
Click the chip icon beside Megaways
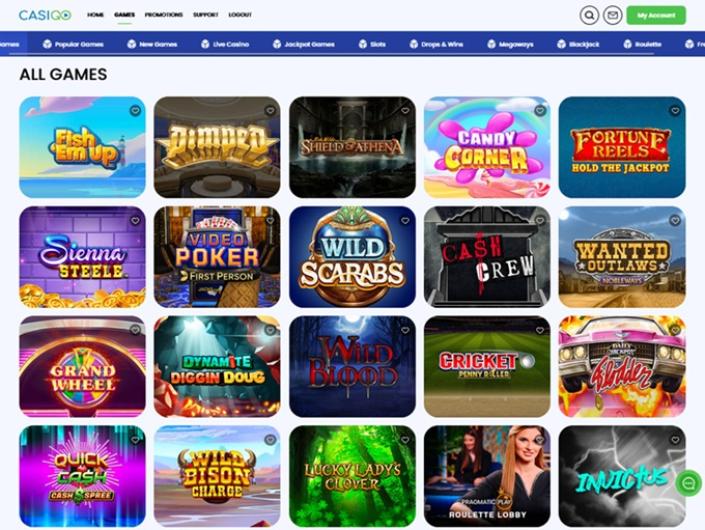(491, 44)
